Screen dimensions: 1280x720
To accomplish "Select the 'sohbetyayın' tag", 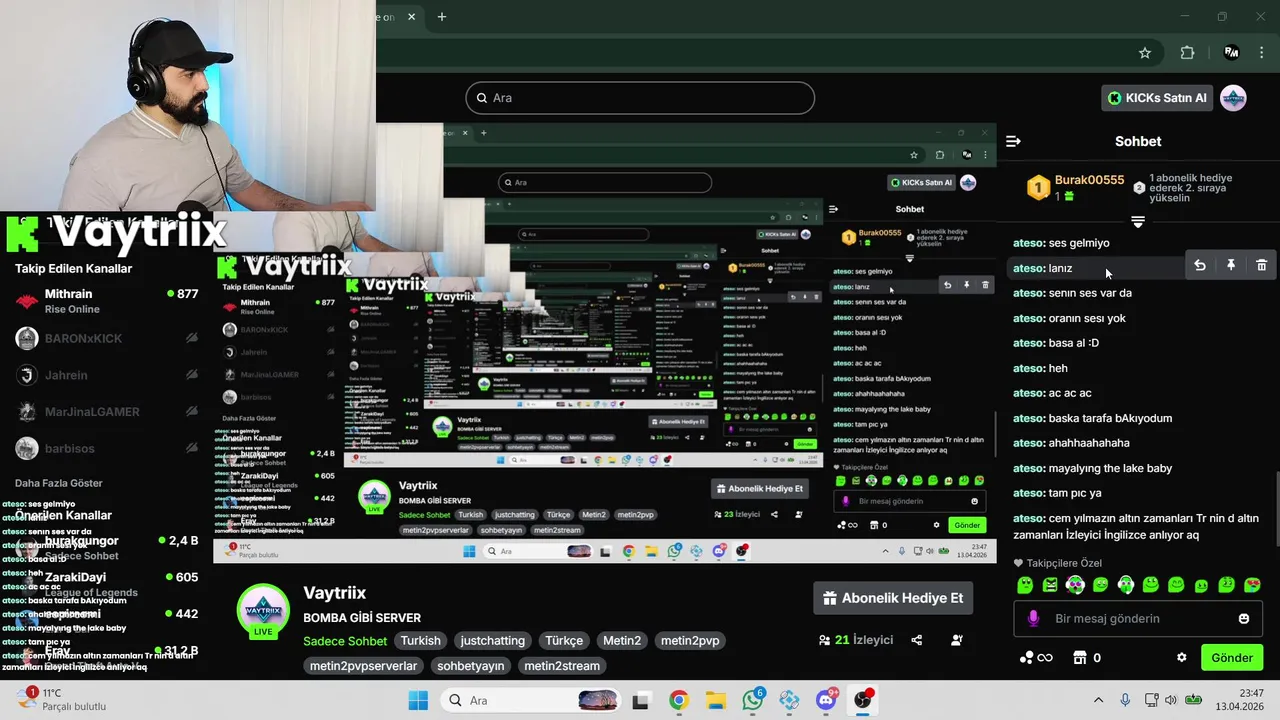I will [x=471, y=666].
